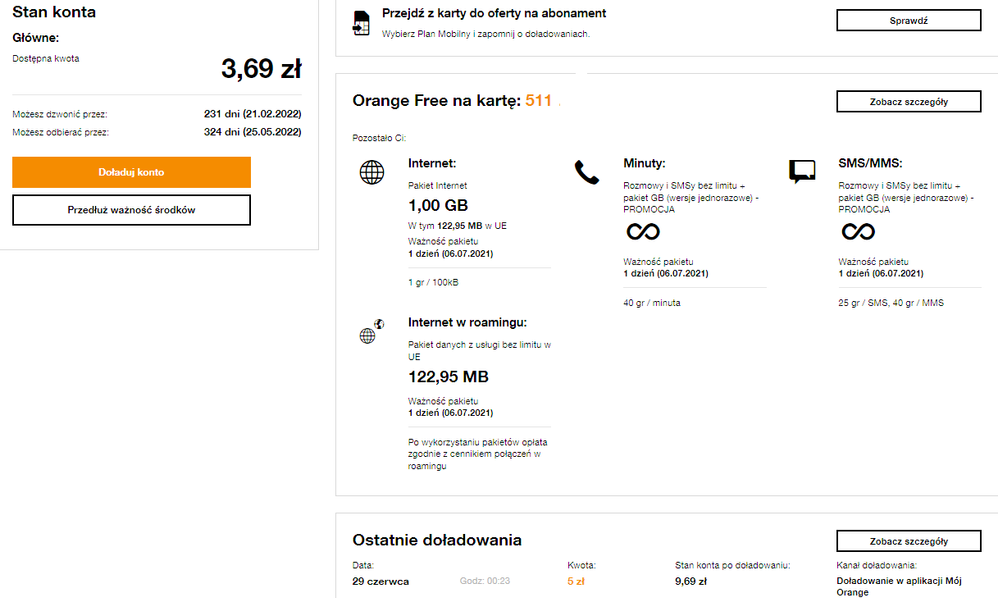Click the 29 czerwca top-up date
This screenshot has height=598, width=998.
380,581
